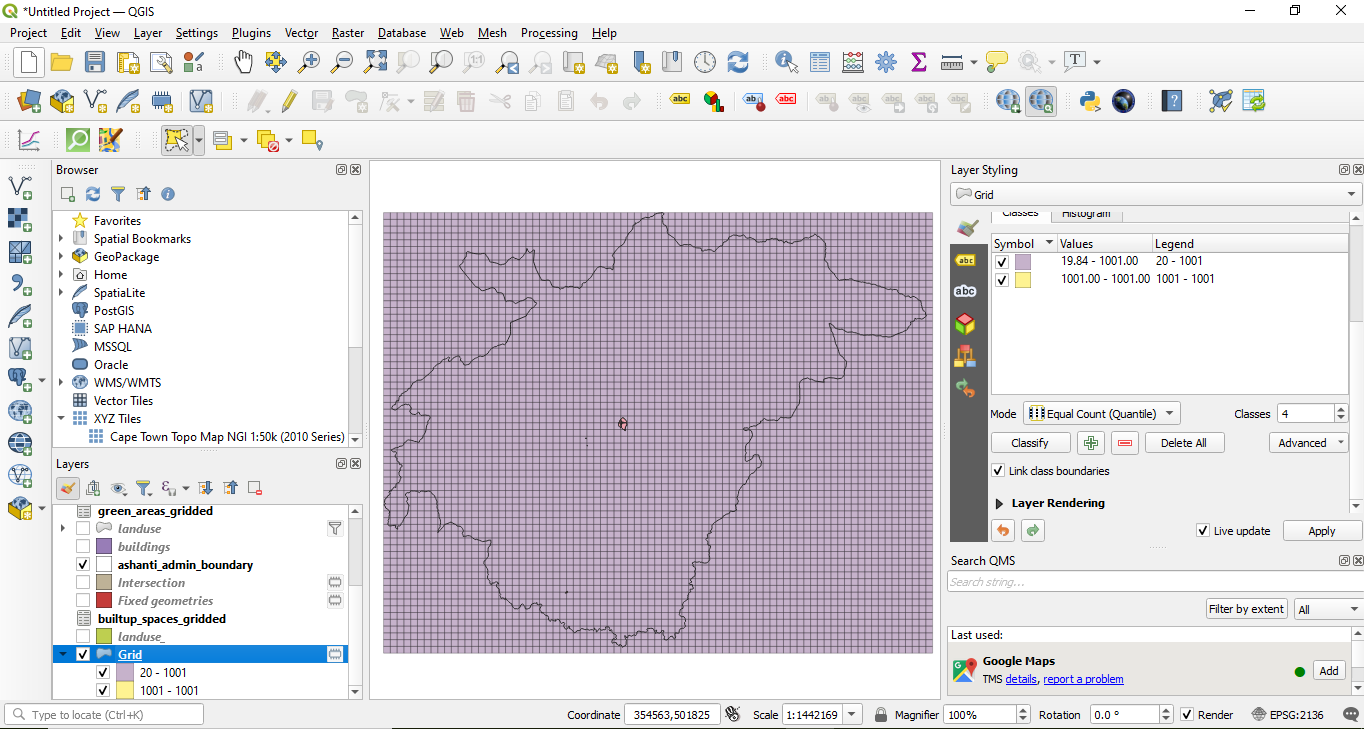Open the All filter dropdown in Search QMS
1364x729 pixels.
(1328, 609)
